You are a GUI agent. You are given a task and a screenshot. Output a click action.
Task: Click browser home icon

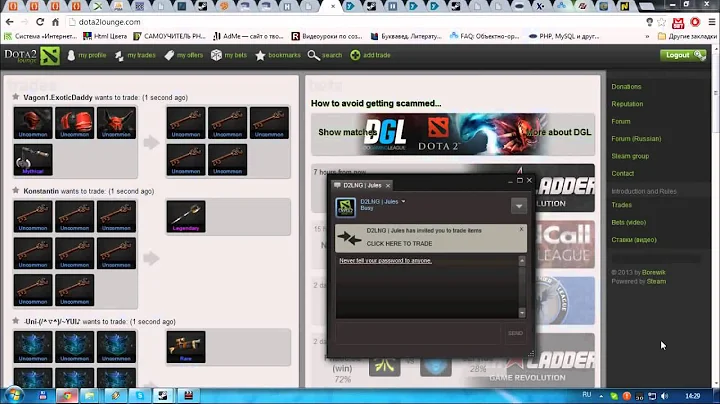[55, 22]
